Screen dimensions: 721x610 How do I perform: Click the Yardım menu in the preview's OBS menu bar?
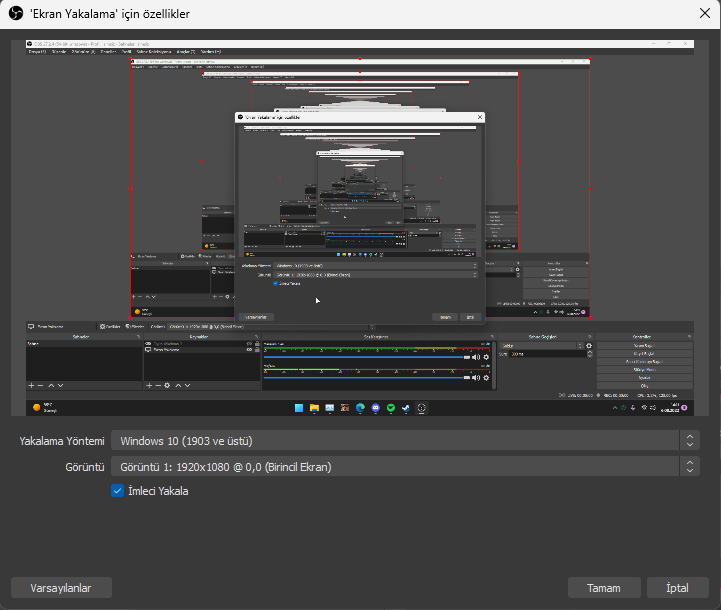tap(211, 51)
